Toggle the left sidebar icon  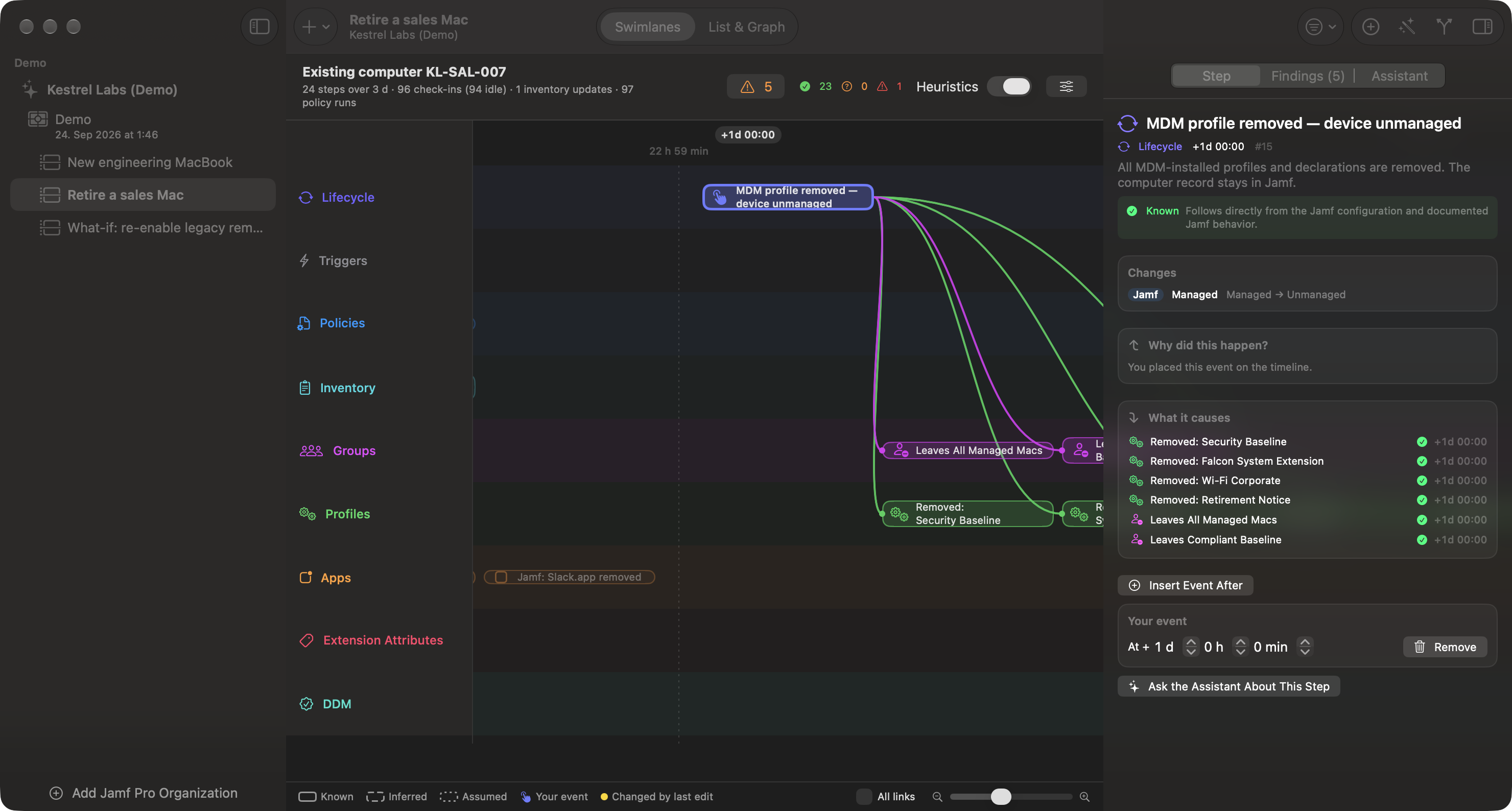point(259,27)
